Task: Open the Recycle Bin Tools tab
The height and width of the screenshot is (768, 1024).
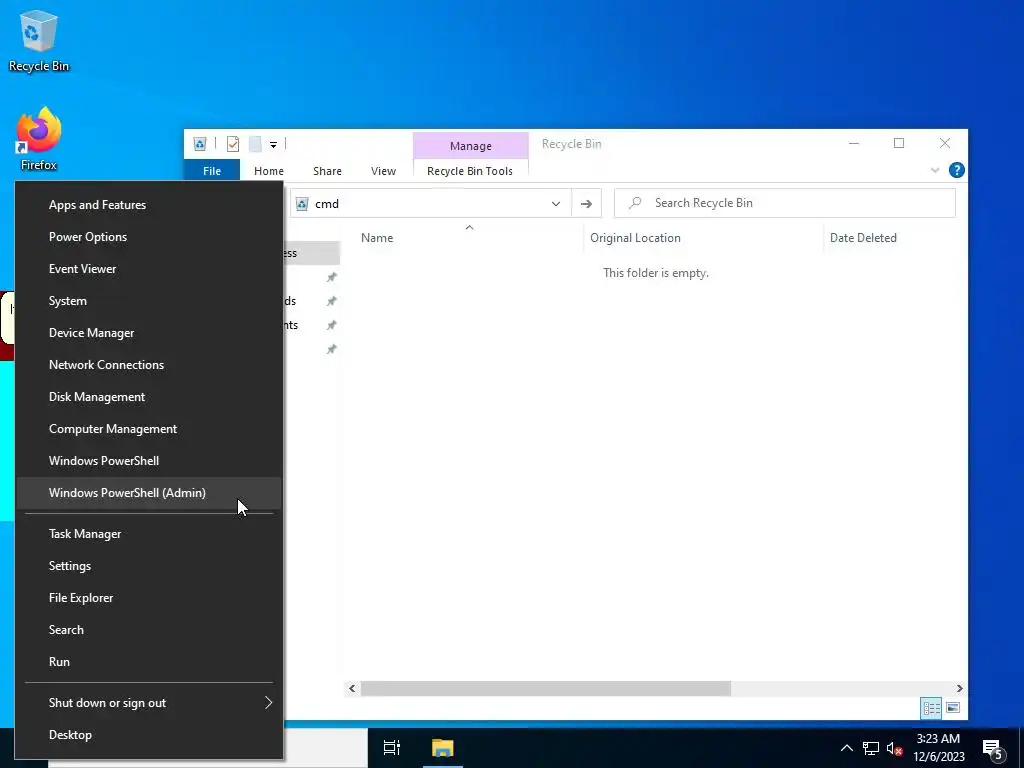Action: 470,171
